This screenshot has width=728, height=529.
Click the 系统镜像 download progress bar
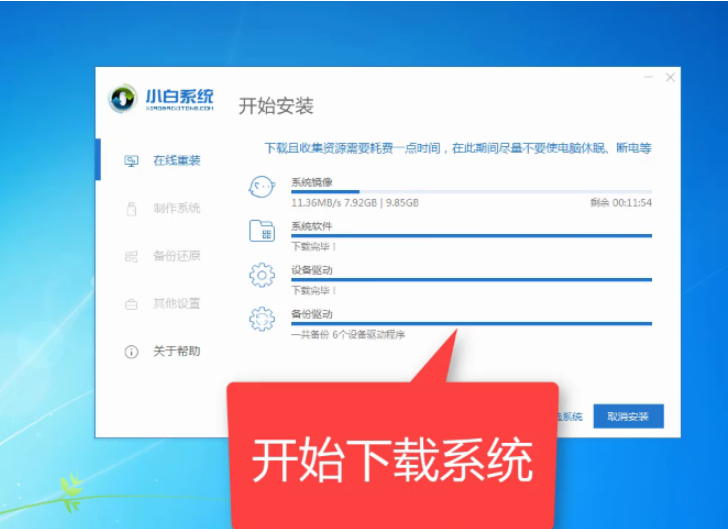pos(470,191)
